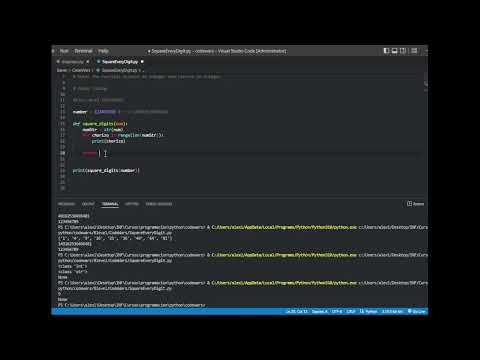Click the first python.exe path in terminal

284,227
